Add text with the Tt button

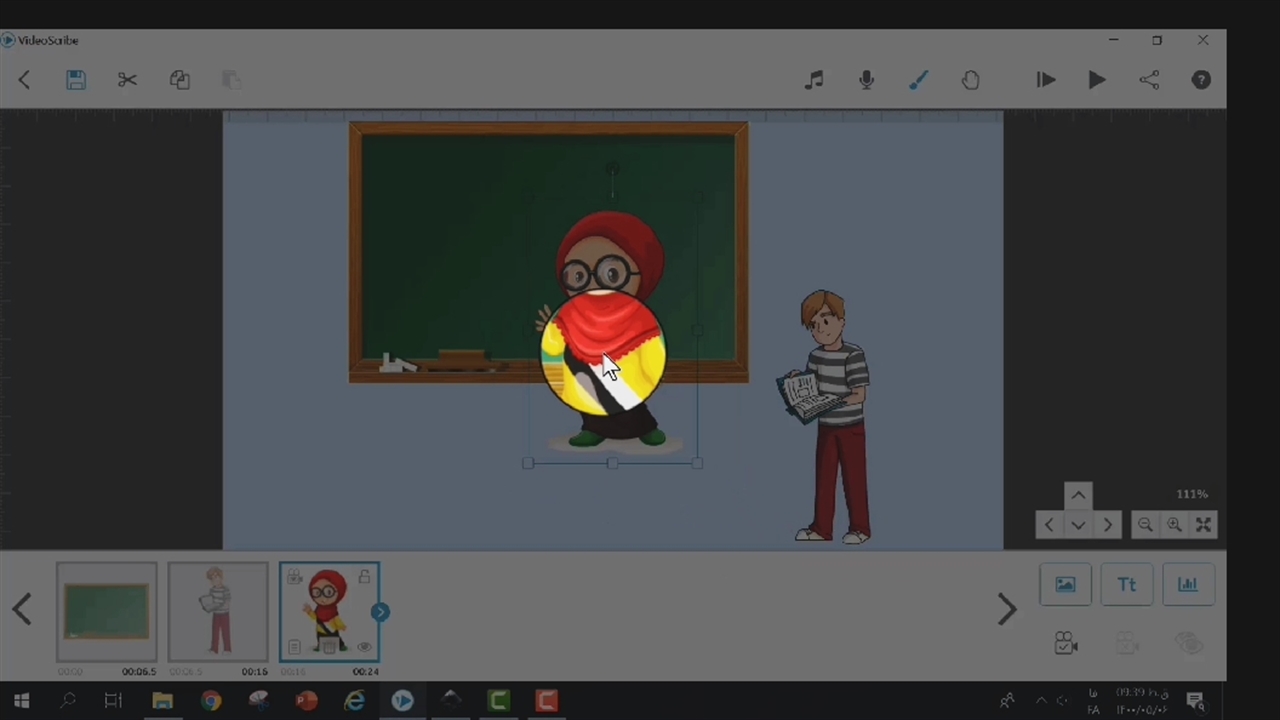[x=1126, y=585]
